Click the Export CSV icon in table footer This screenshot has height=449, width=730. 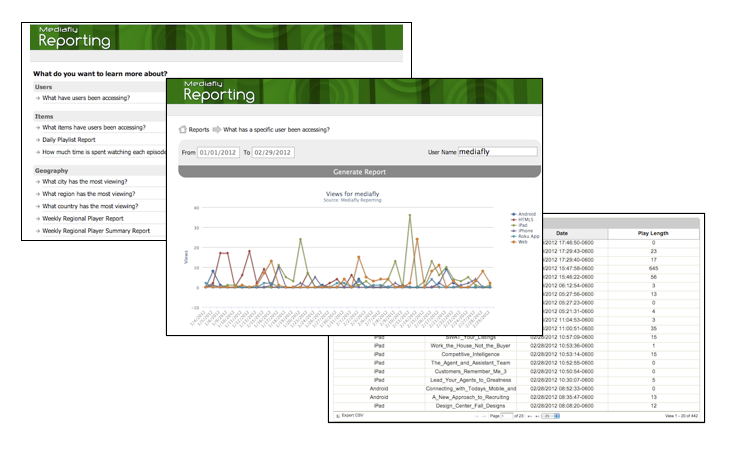338,415
